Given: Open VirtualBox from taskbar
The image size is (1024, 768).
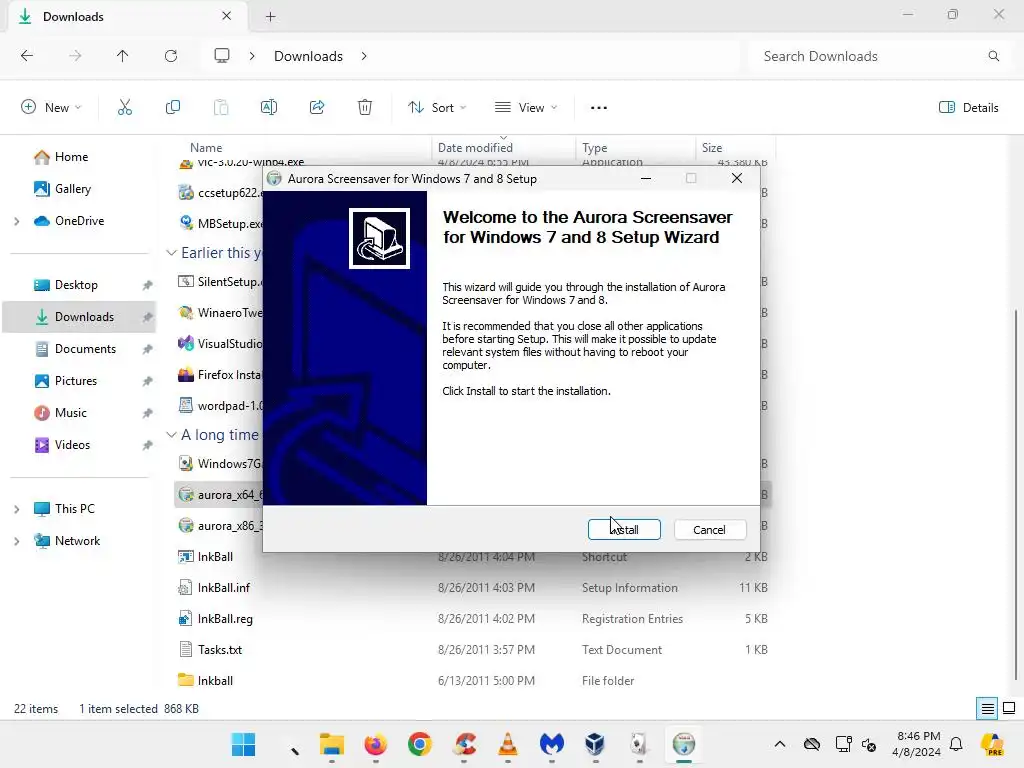Looking at the screenshot, I should pyautogui.click(x=595, y=744).
